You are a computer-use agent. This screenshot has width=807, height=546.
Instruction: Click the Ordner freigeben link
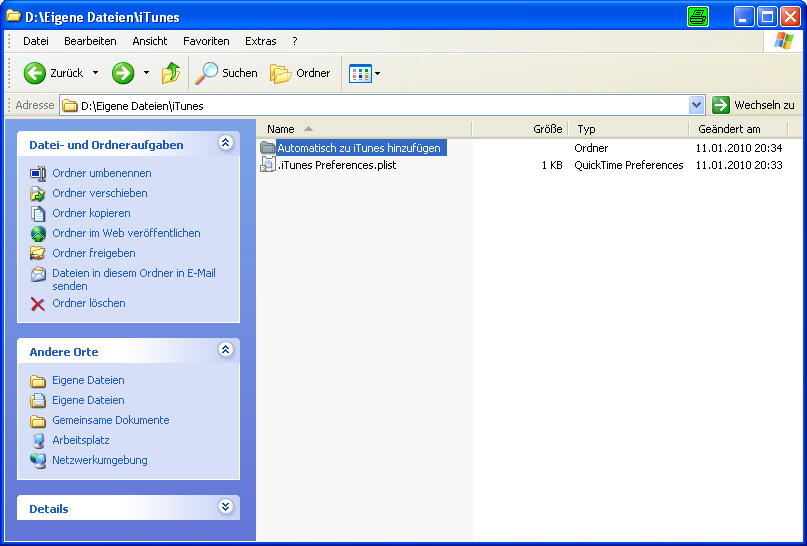94,253
